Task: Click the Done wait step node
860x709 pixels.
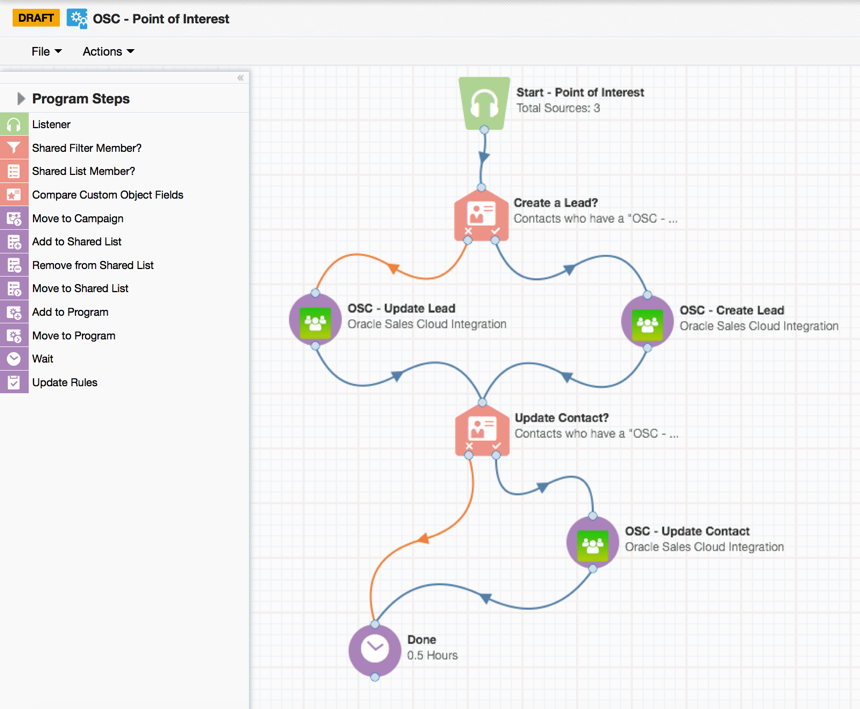Action: click(x=375, y=649)
